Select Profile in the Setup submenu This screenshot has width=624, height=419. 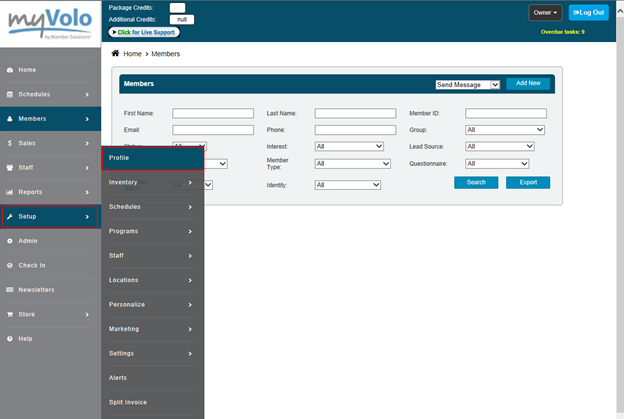click(x=152, y=158)
